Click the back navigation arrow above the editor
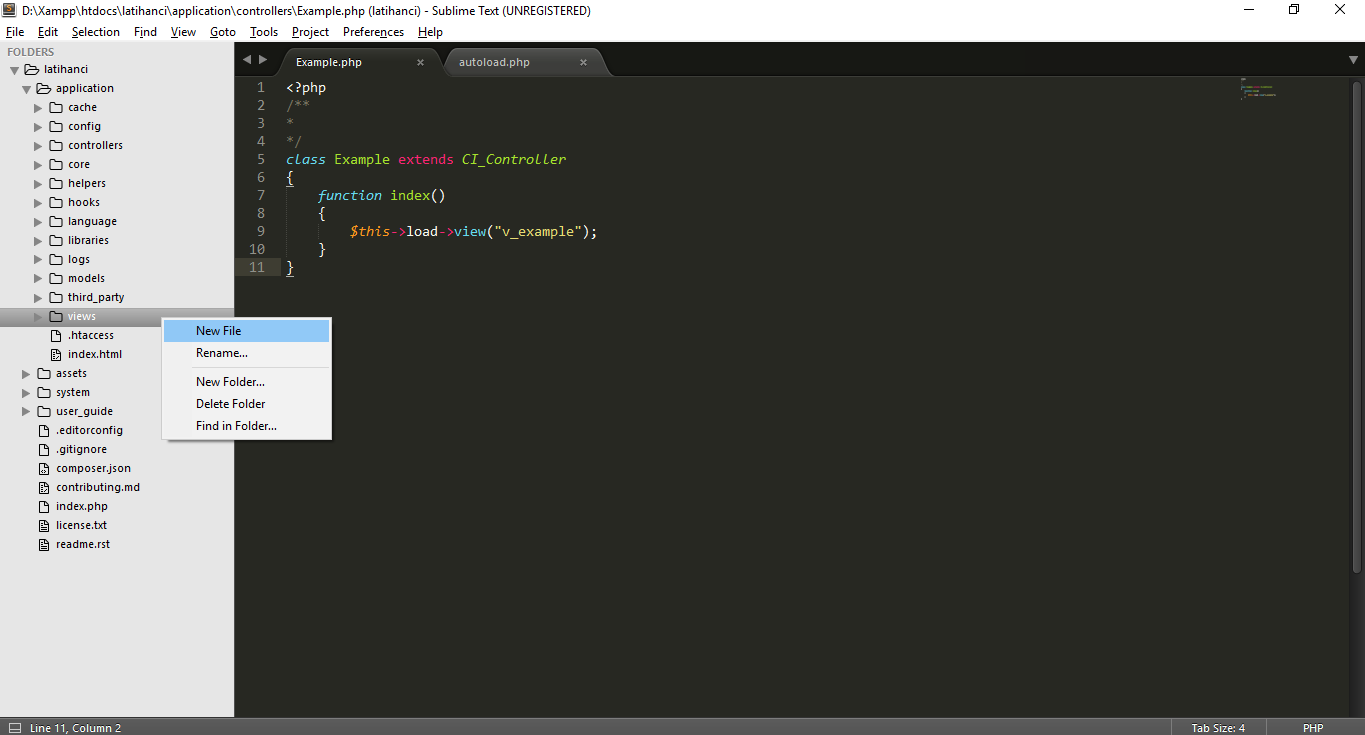This screenshot has height=735, width=1365. 246,59
